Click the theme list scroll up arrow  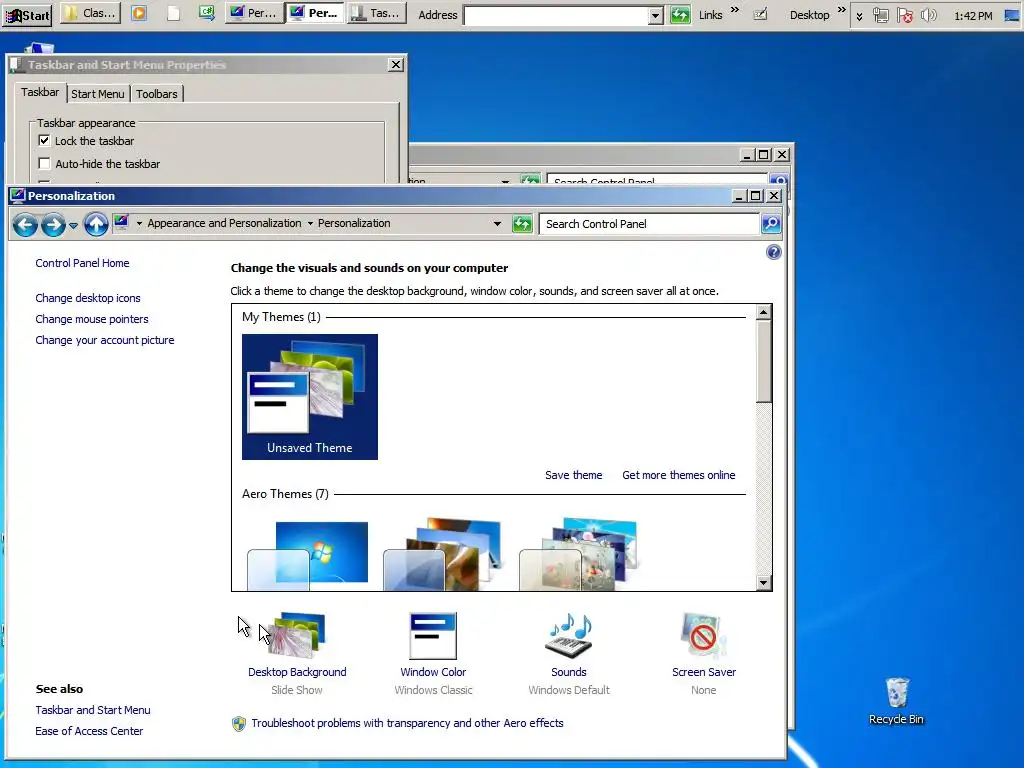(x=763, y=312)
